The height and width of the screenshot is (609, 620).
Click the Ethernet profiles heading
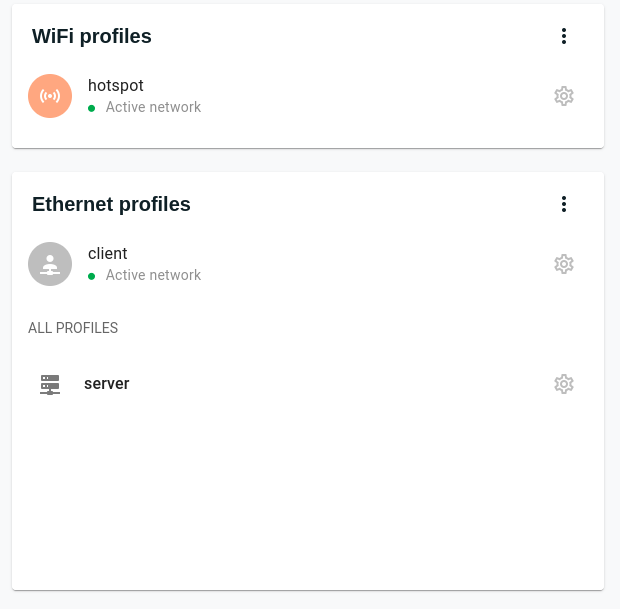pyautogui.click(x=111, y=204)
